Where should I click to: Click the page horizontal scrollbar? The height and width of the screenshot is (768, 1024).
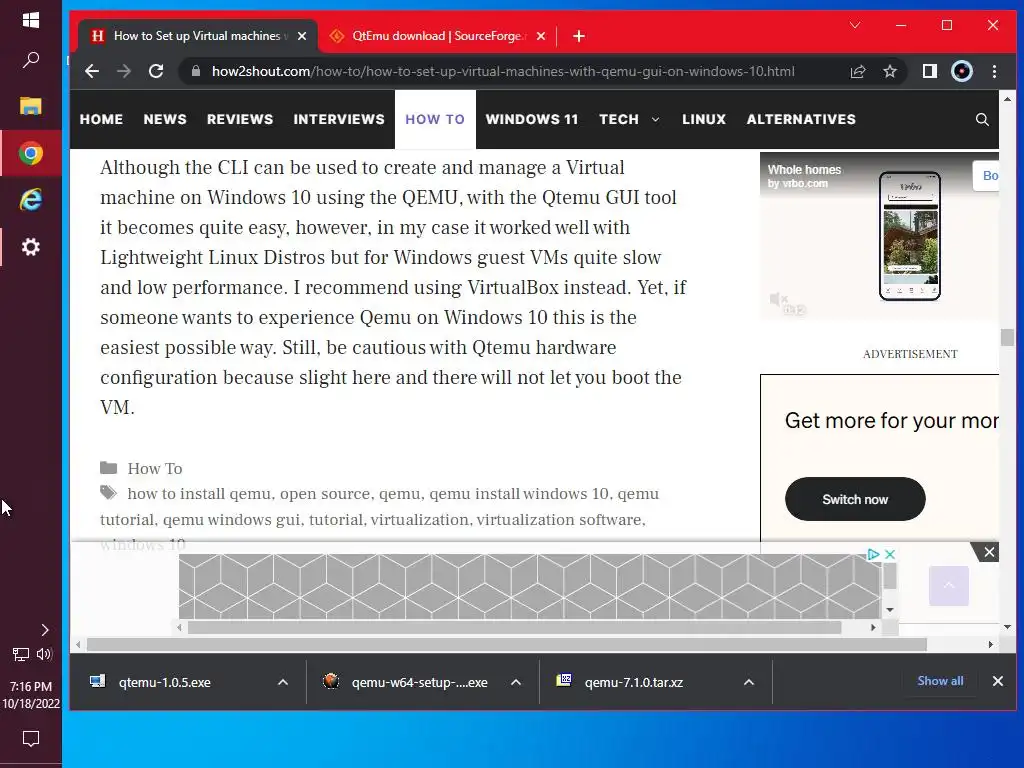[507, 645]
